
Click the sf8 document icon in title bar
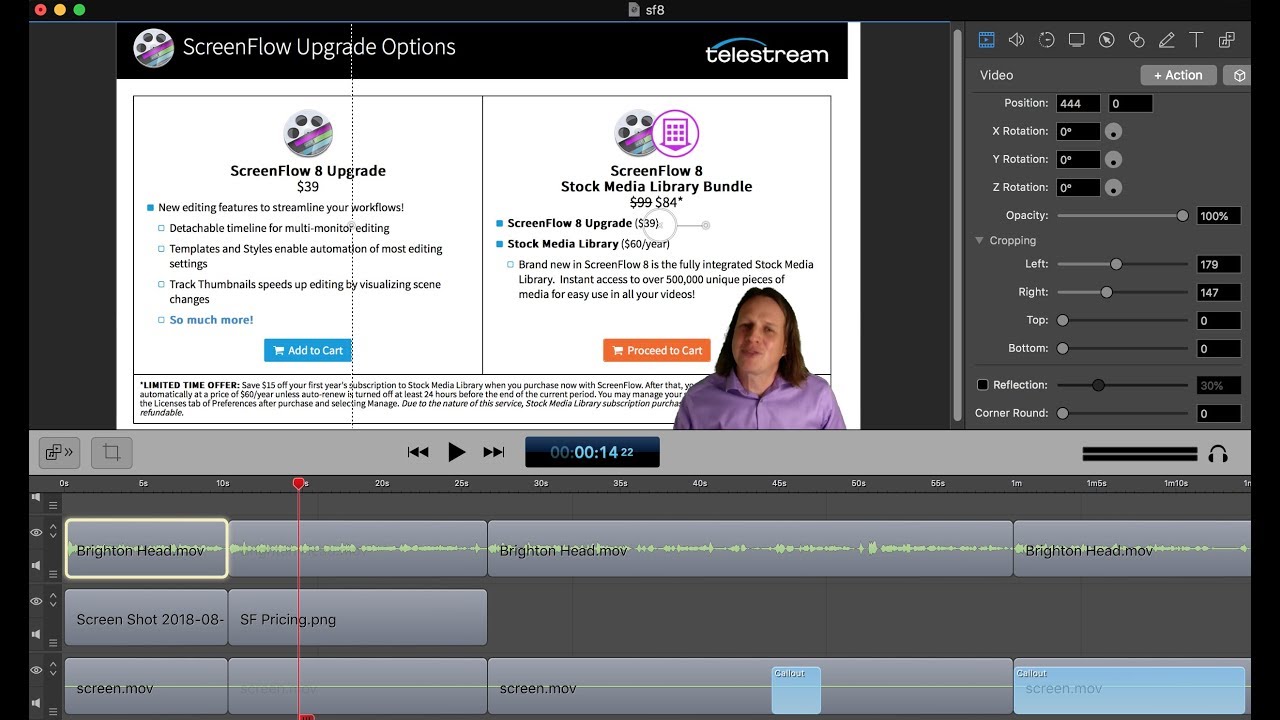[633, 10]
